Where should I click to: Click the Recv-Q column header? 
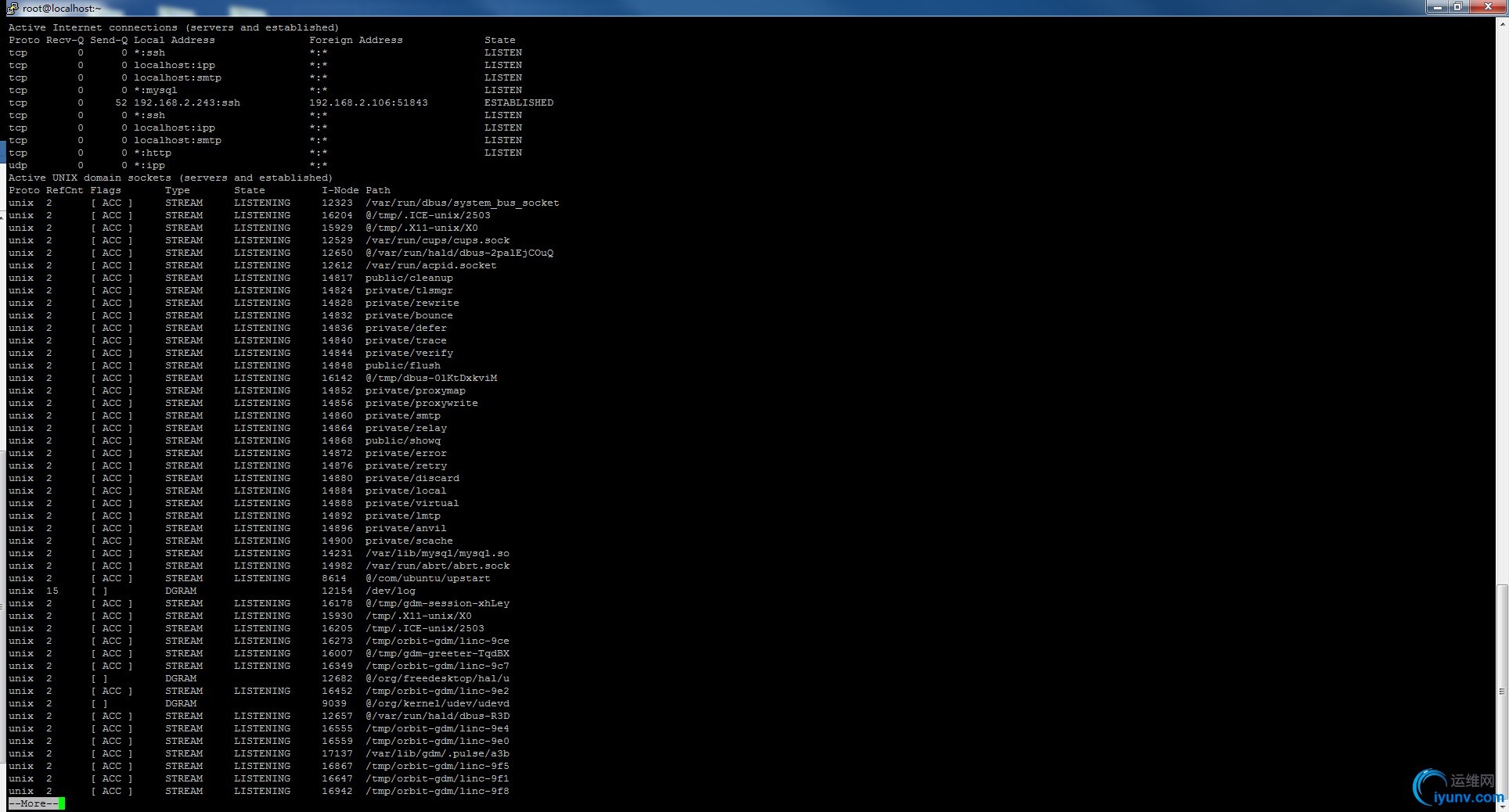coord(65,40)
